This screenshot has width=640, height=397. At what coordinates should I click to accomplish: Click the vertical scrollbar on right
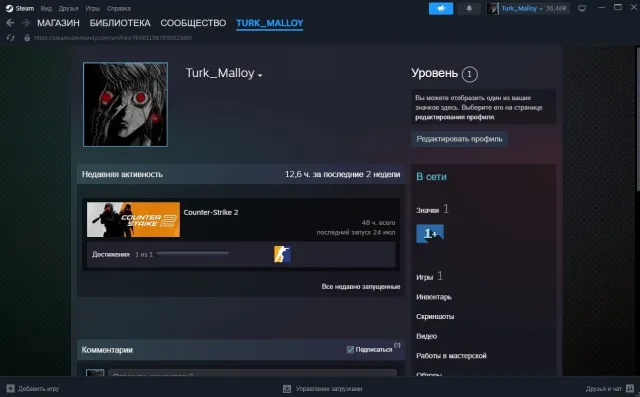coord(638,118)
